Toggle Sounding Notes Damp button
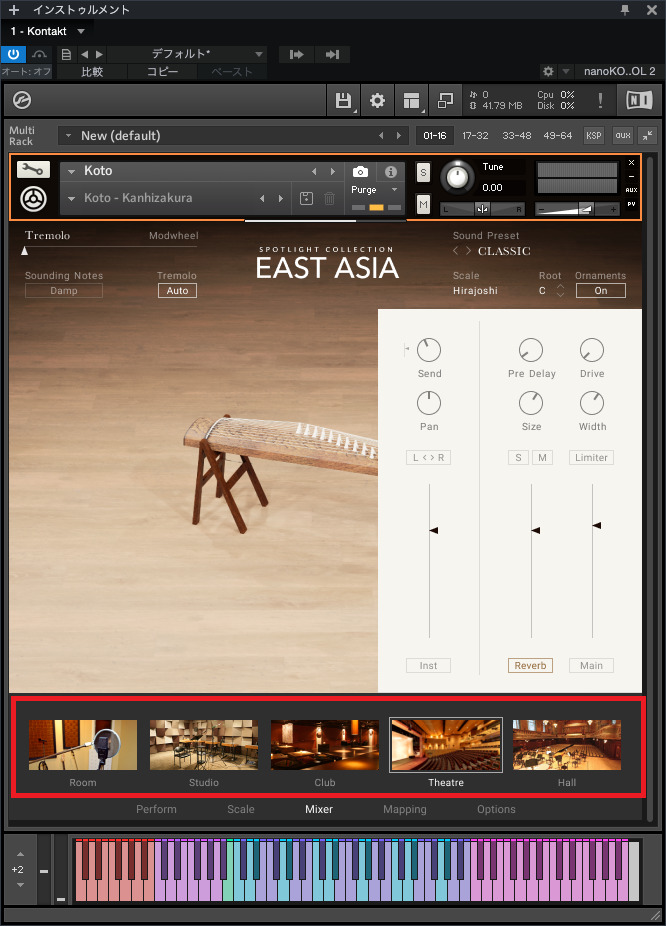The height and width of the screenshot is (926, 666). [64, 291]
